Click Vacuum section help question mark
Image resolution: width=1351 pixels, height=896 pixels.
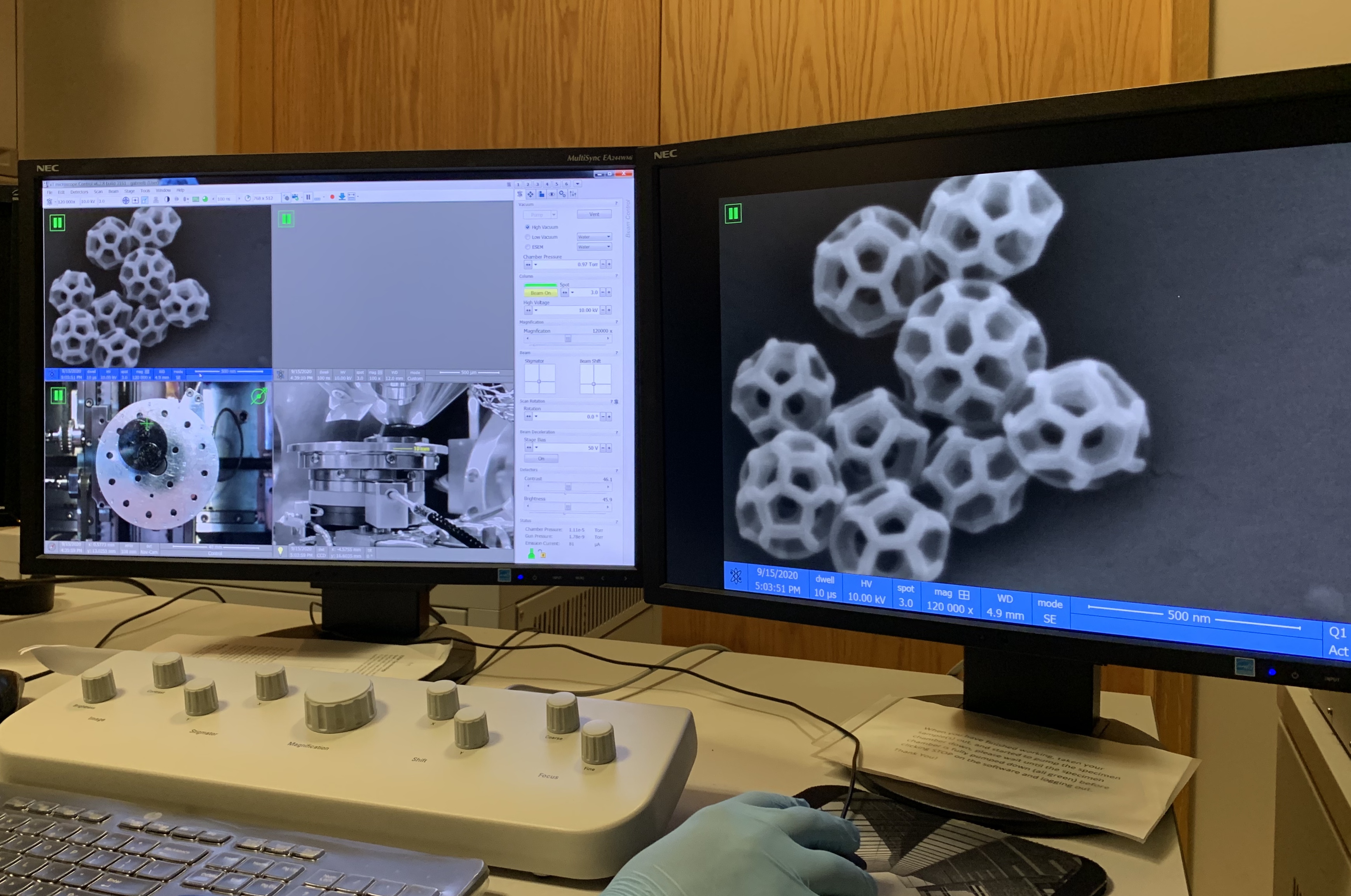tap(616, 204)
